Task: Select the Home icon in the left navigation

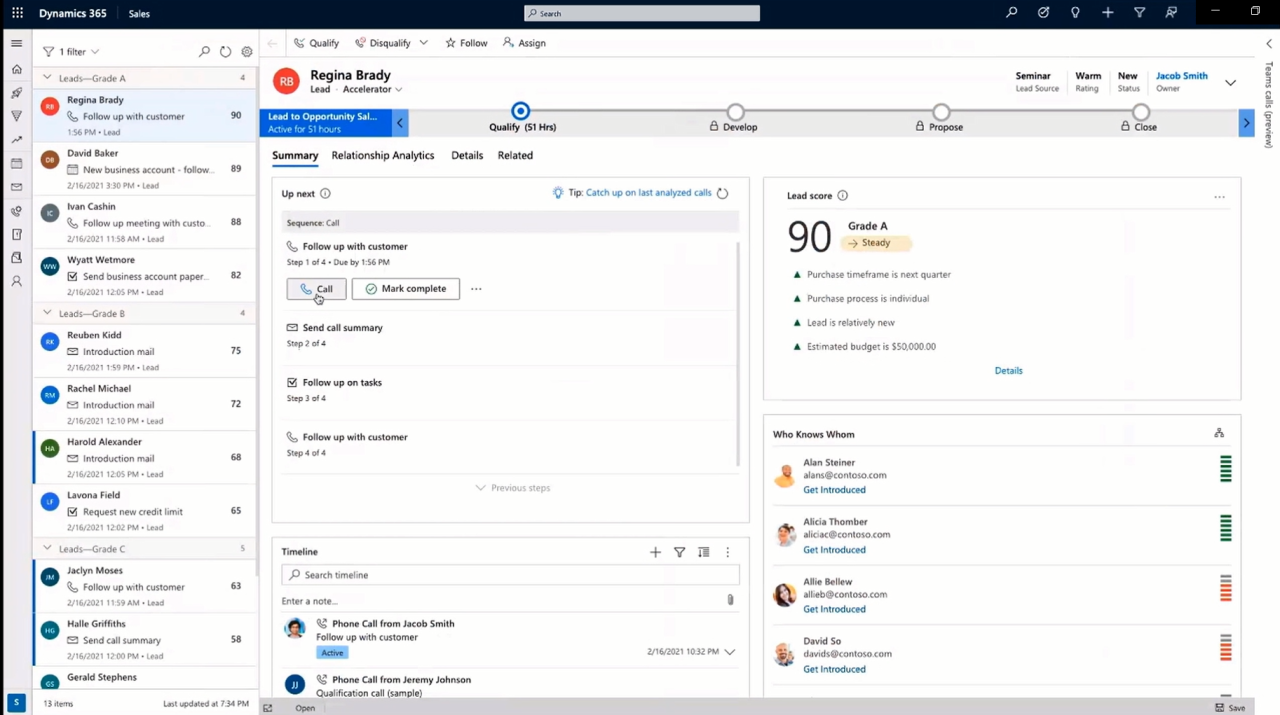Action: click(x=16, y=70)
